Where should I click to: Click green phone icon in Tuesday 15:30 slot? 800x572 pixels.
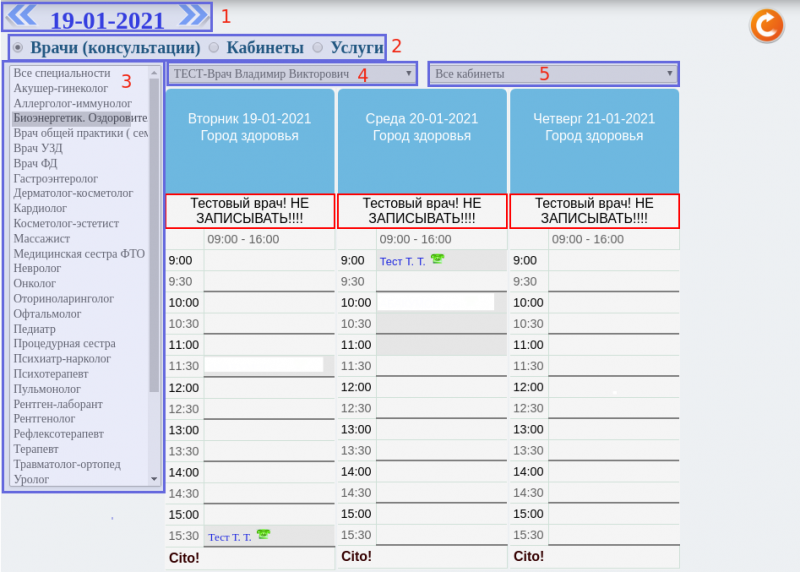(x=264, y=535)
